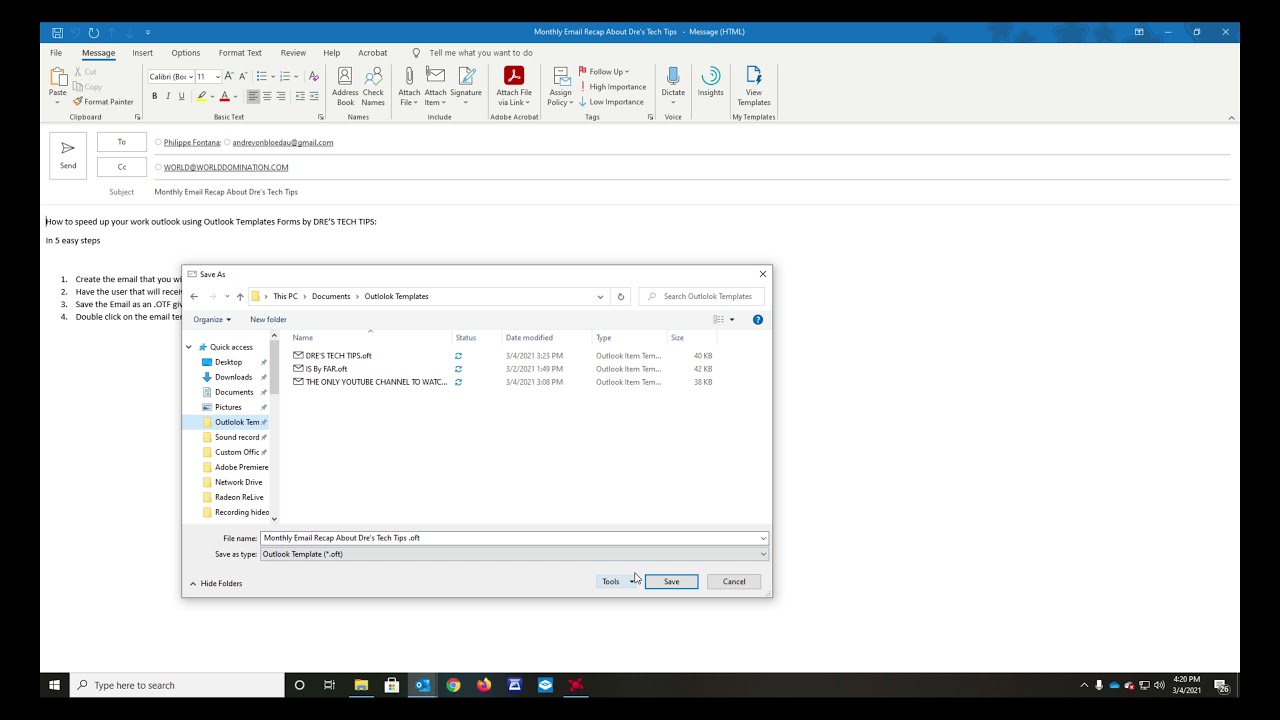Click the Shrink Font icon
This screenshot has width=1280, height=720.
click(x=242, y=76)
